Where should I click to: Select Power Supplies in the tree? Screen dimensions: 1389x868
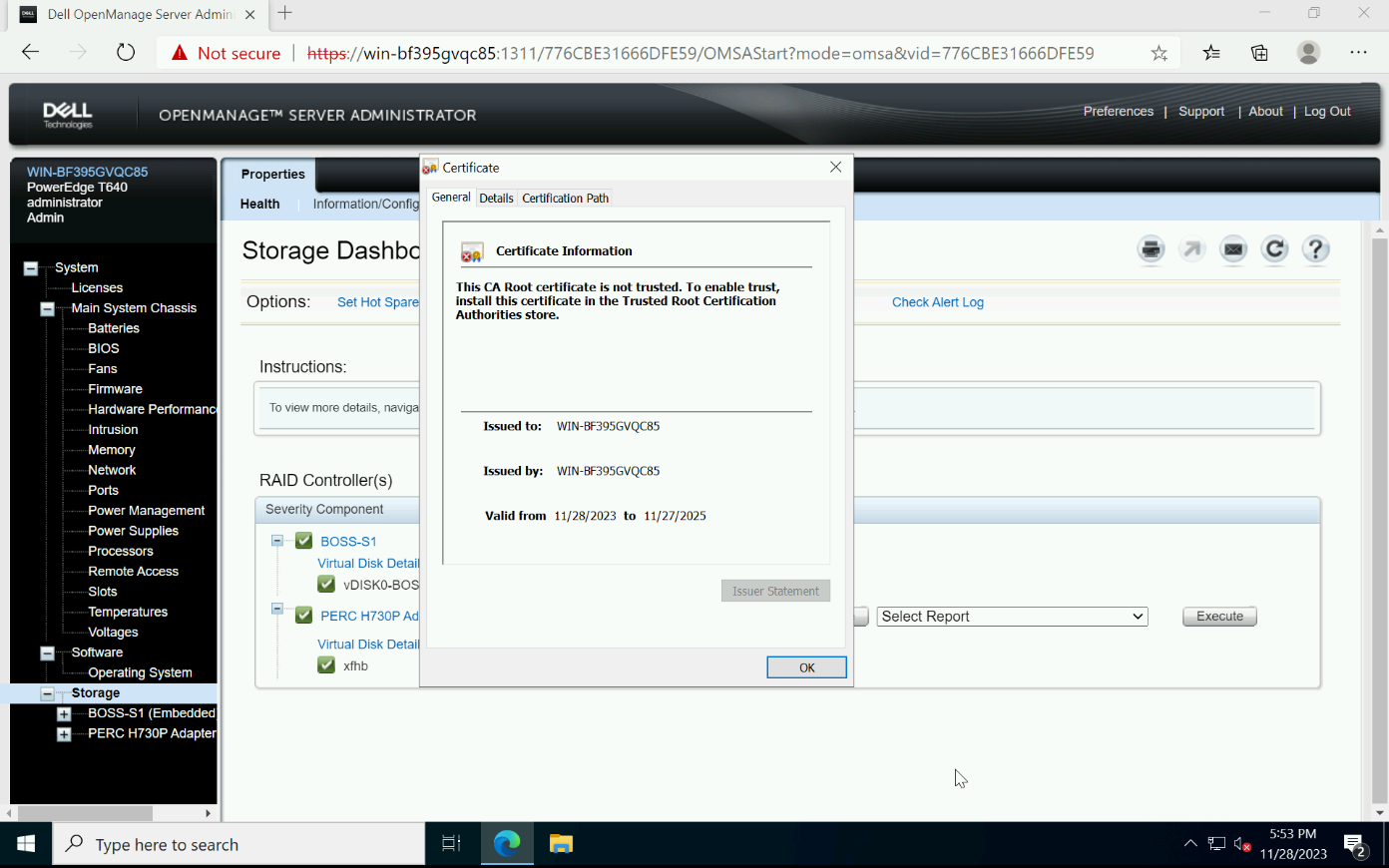pyautogui.click(x=133, y=531)
